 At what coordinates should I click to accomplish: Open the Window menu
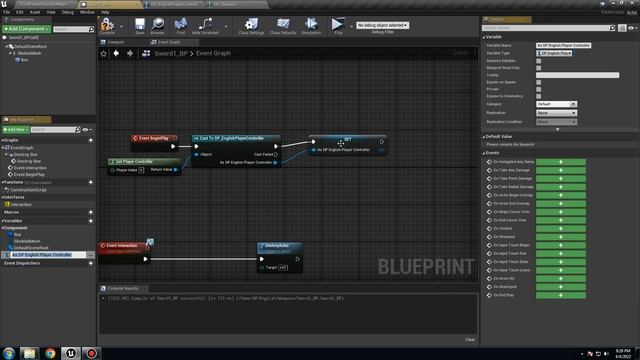(x=87, y=12)
